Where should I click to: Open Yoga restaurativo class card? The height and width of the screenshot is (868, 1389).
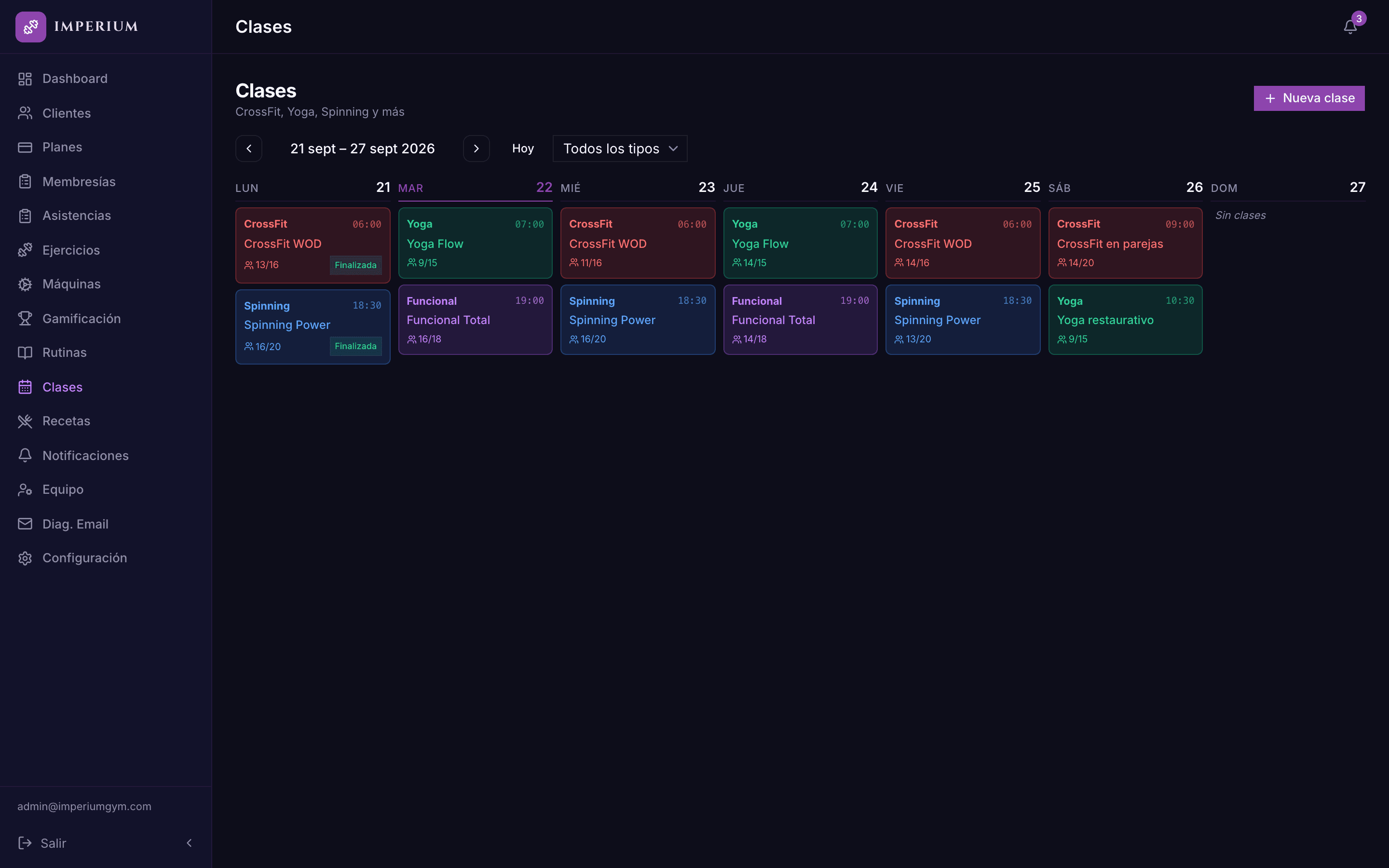point(1126,320)
